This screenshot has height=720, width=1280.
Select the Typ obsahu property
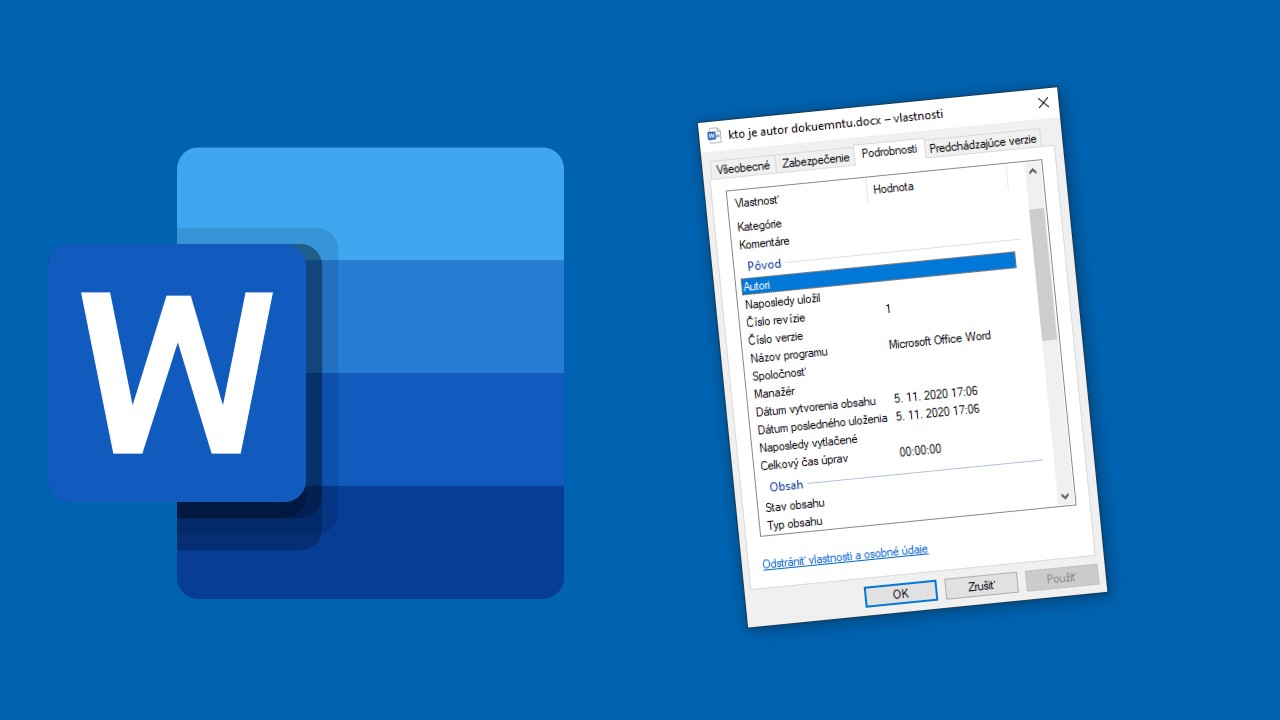pyautogui.click(x=795, y=522)
